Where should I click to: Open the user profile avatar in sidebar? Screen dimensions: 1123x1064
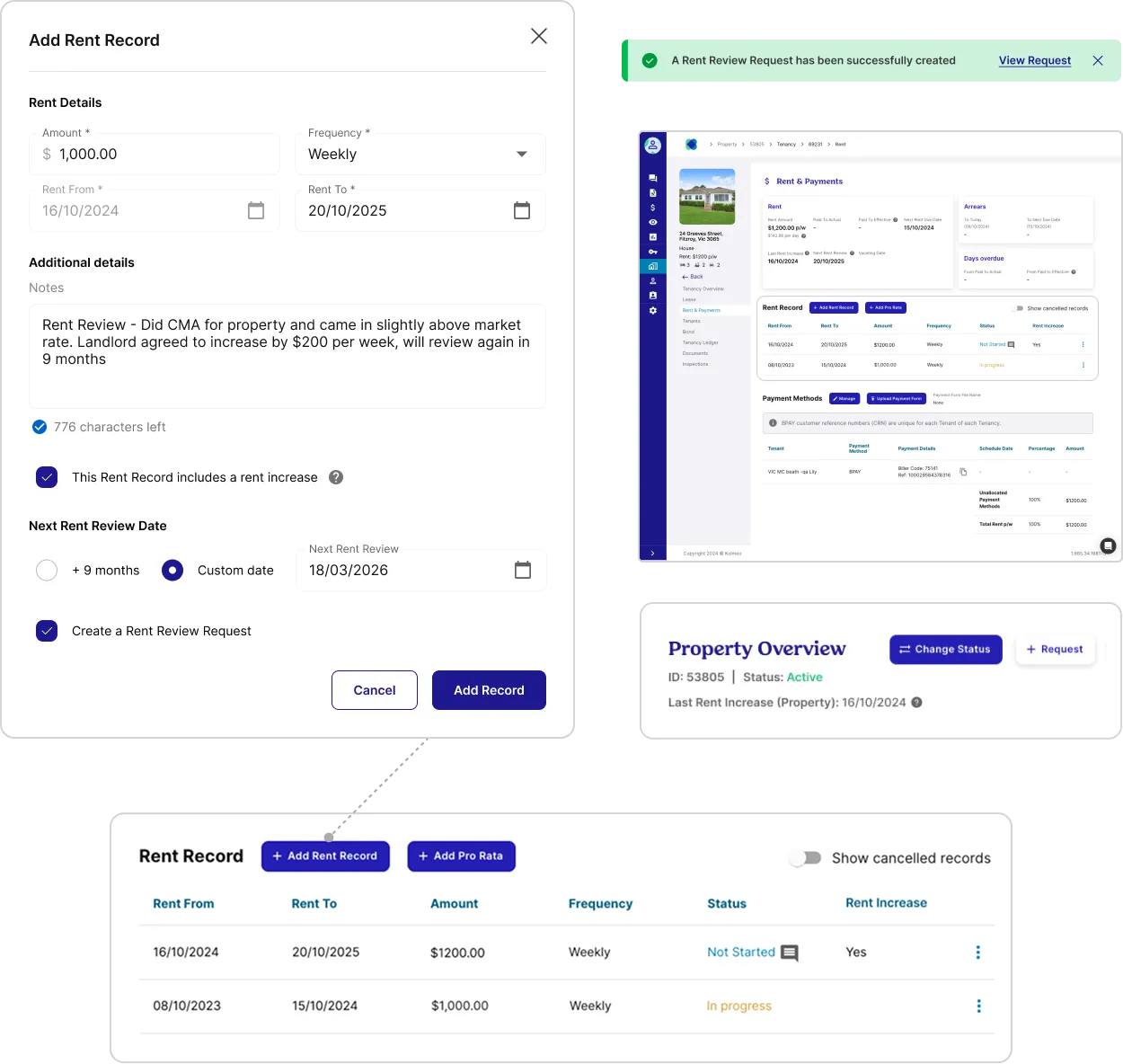point(653,145)
